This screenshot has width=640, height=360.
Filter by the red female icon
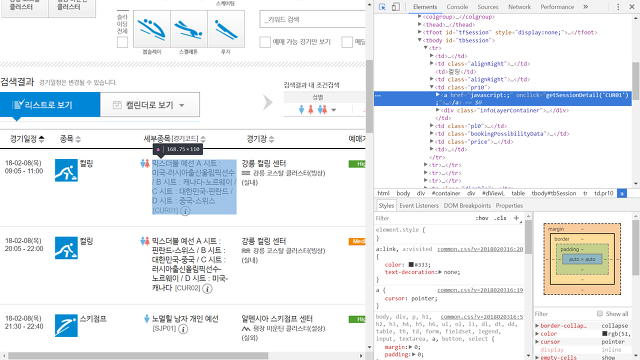pos(311,109)
